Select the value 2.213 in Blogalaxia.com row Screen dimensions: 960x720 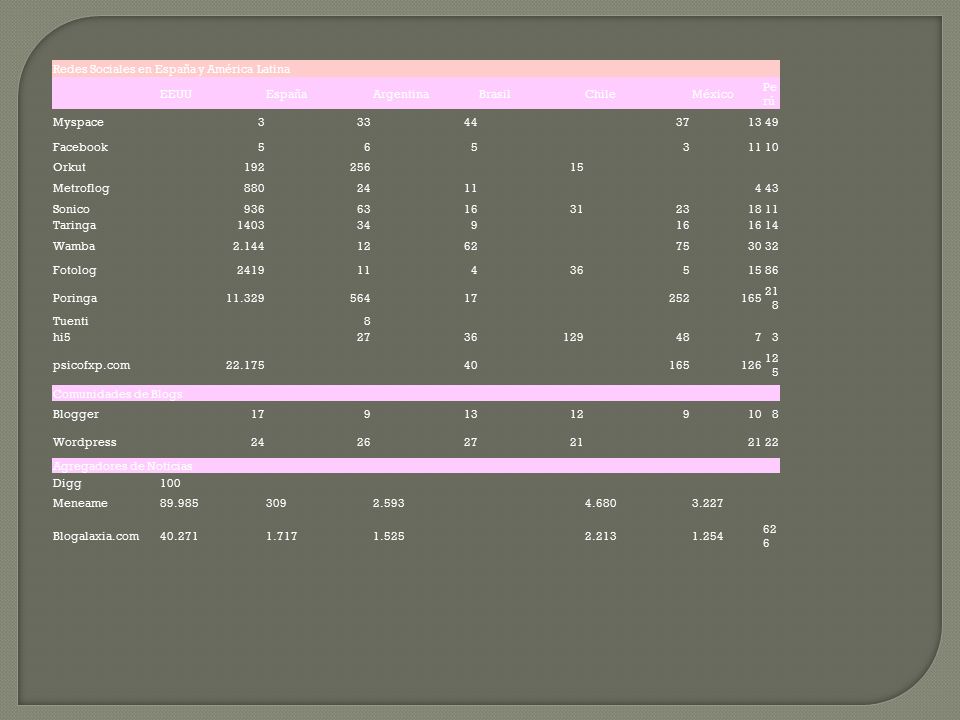tap(601, 536)
